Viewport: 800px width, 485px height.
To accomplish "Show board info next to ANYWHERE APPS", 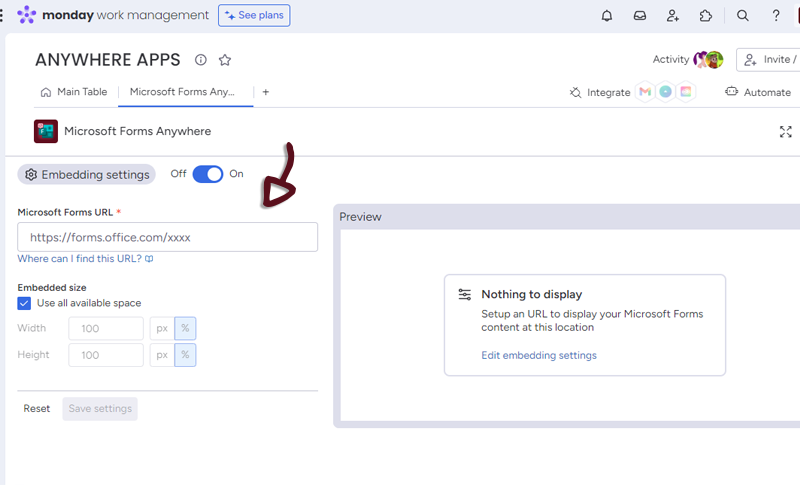I will pos(201,60).
